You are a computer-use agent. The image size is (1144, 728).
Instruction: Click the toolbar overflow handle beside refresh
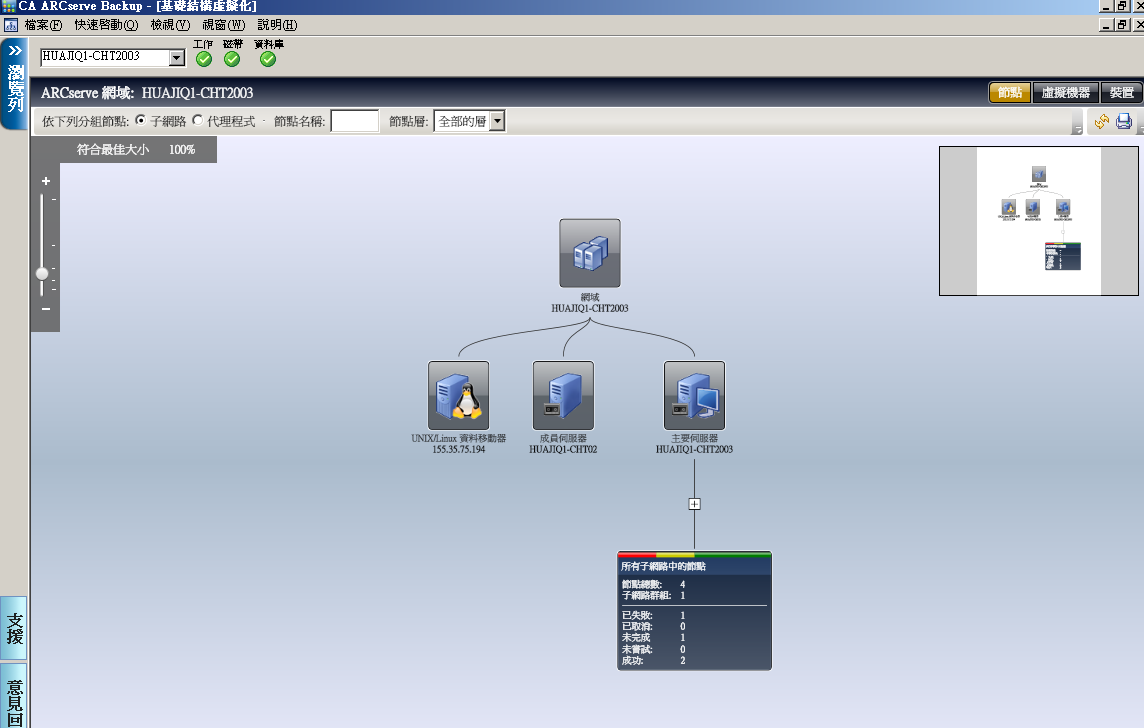click(x=1077, y=122)
